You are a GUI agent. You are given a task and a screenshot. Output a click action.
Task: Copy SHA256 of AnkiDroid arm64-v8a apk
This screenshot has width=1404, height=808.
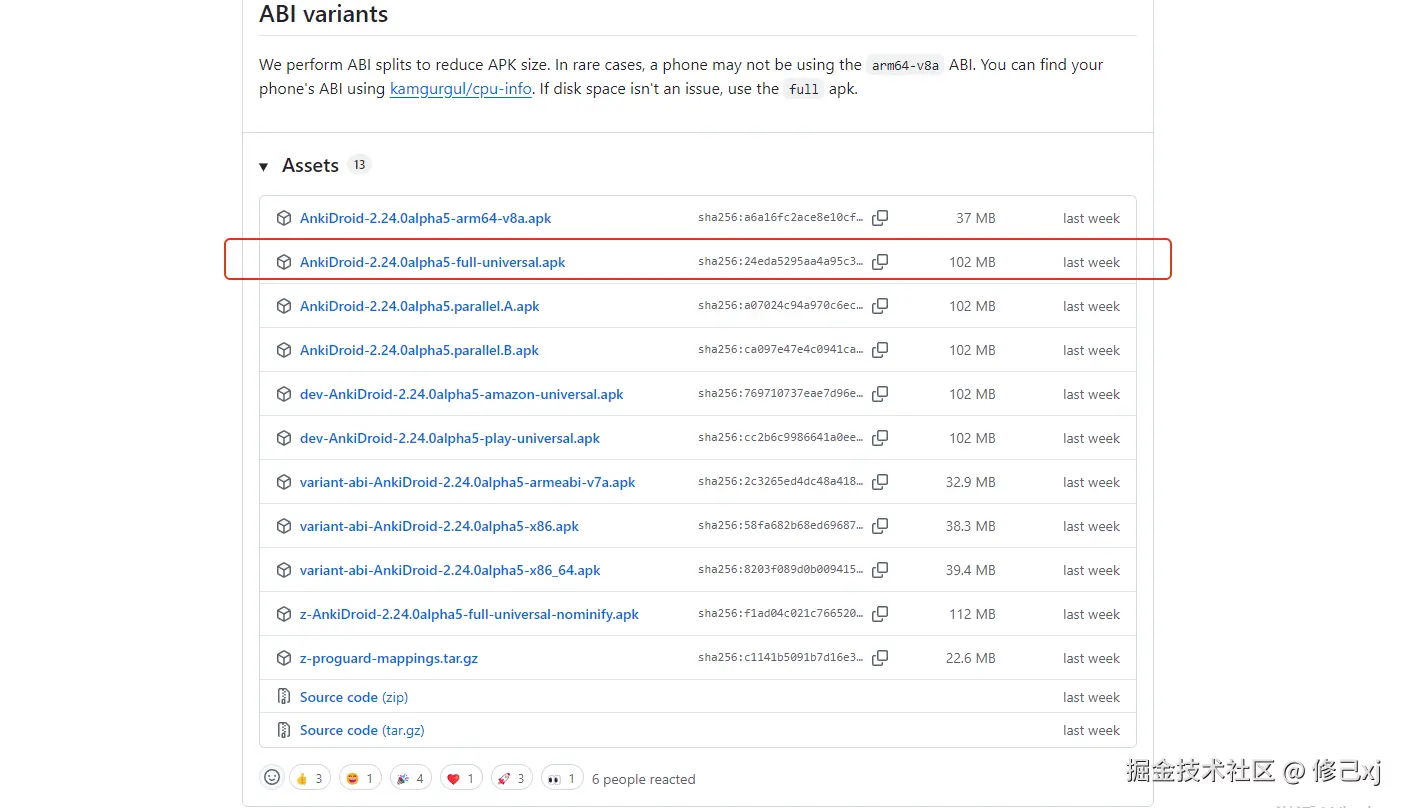880,218
